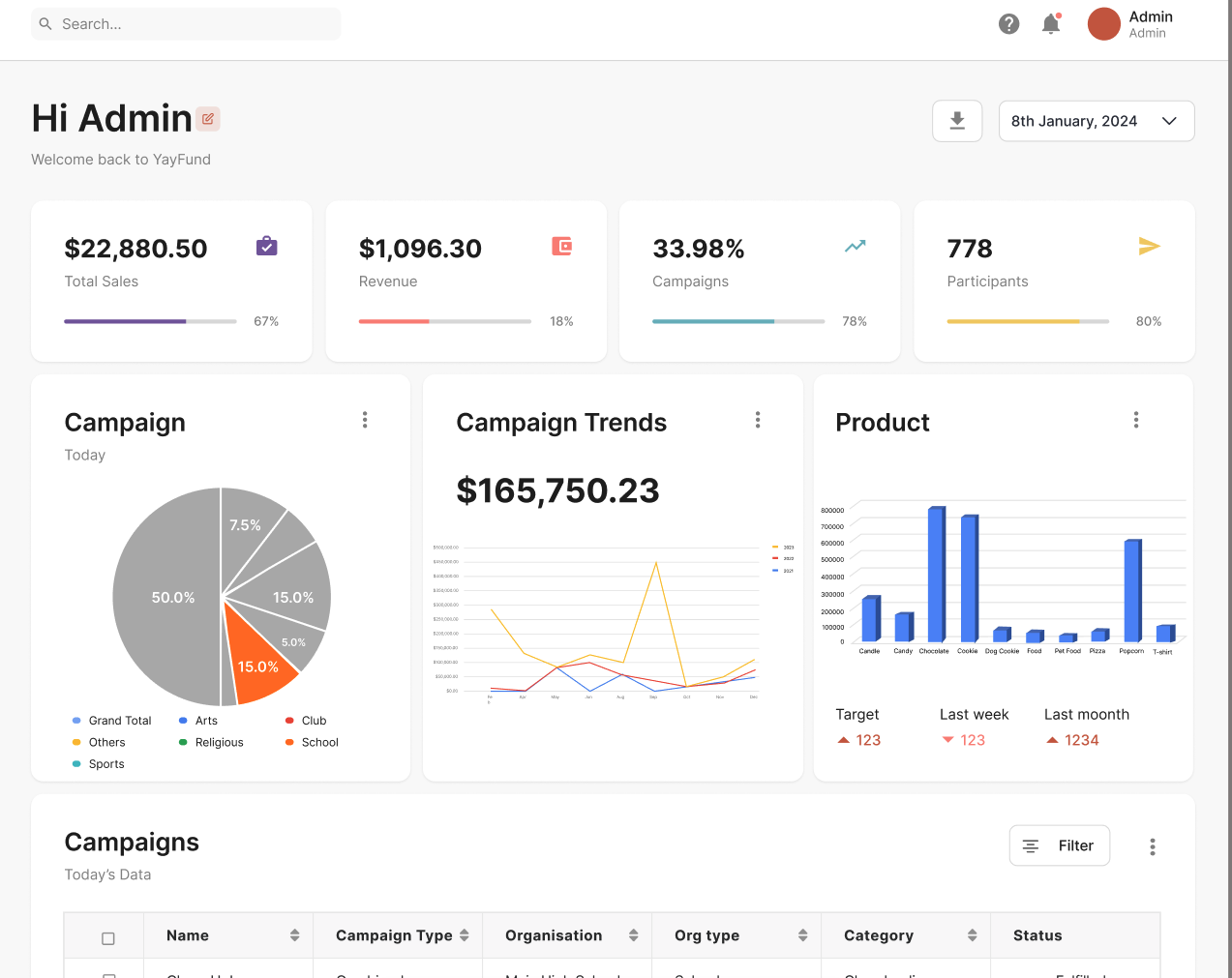The height and width of the screenshot is (978, 1232).
Task: Open the Product card three-dot menu
Action: coord(1136,420)
